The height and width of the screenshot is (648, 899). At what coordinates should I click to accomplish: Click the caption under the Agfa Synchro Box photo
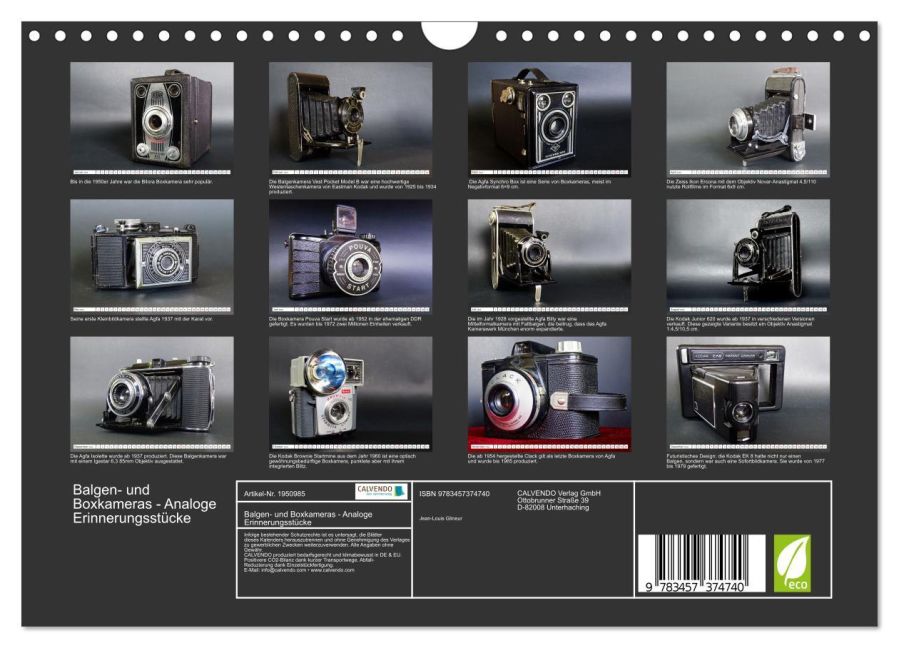click(539, 184)
